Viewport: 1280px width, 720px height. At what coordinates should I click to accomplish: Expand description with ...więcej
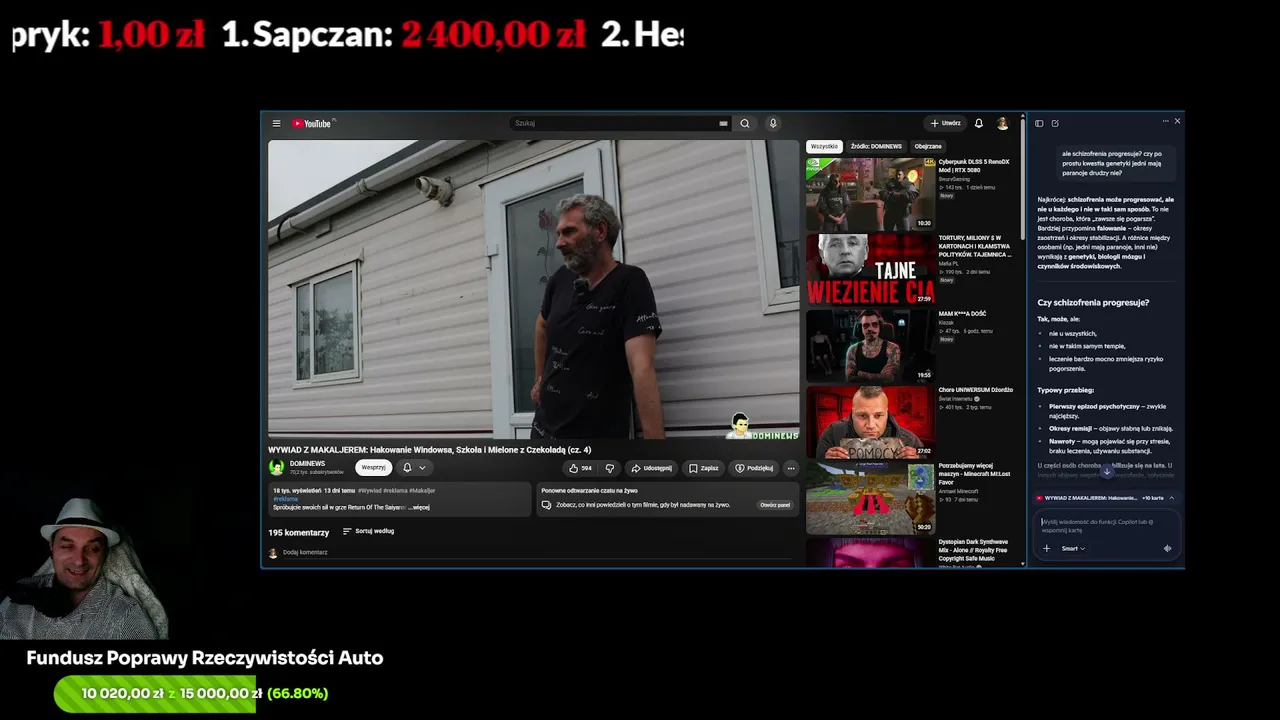click(x=418, y=507)
